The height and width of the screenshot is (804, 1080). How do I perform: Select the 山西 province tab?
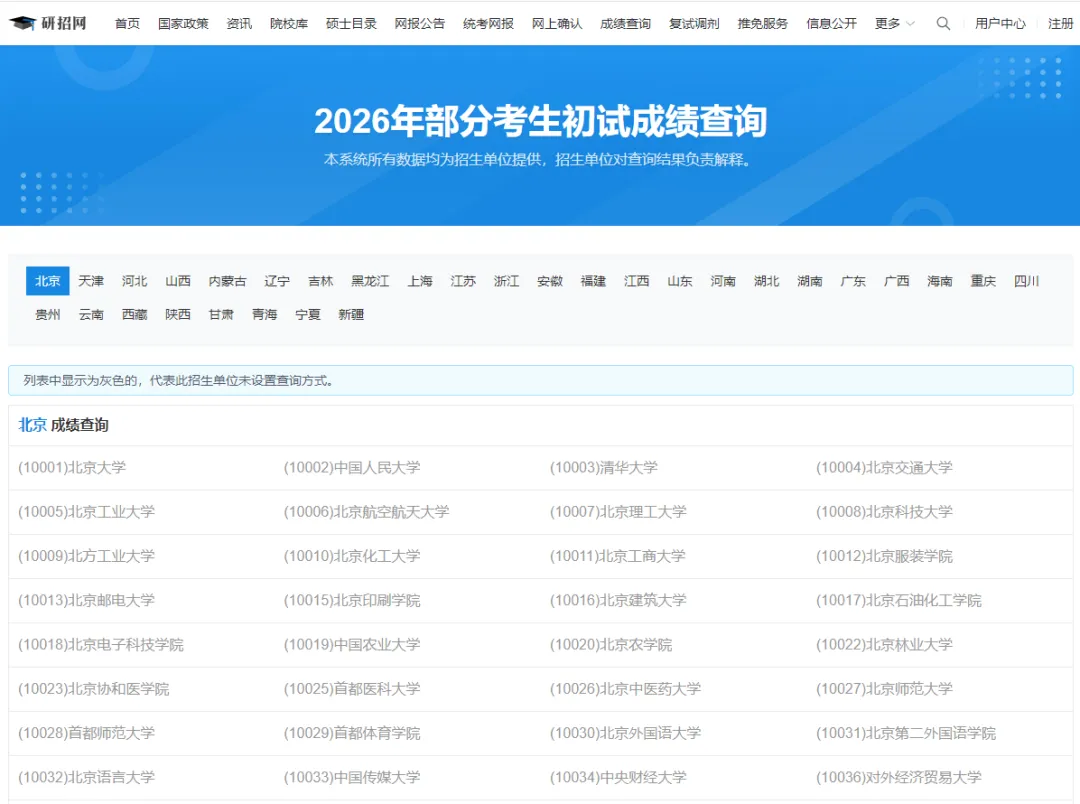pos(178,280)
